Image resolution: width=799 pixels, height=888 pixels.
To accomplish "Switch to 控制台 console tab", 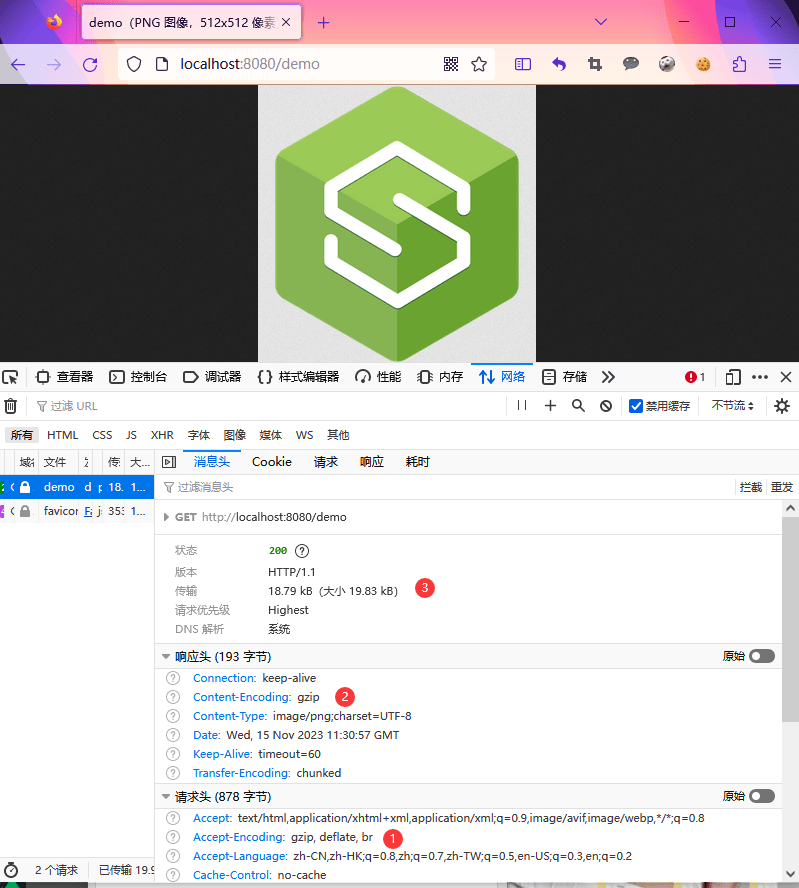I will (x=138, y=377).
